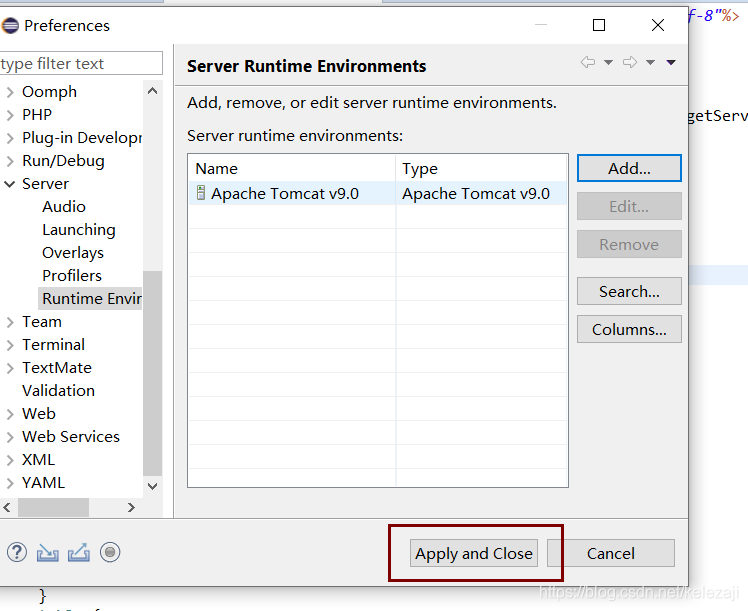Click the Tomcat server icon in row
This screenshot has width=748, height=611.
pos(201,193)
